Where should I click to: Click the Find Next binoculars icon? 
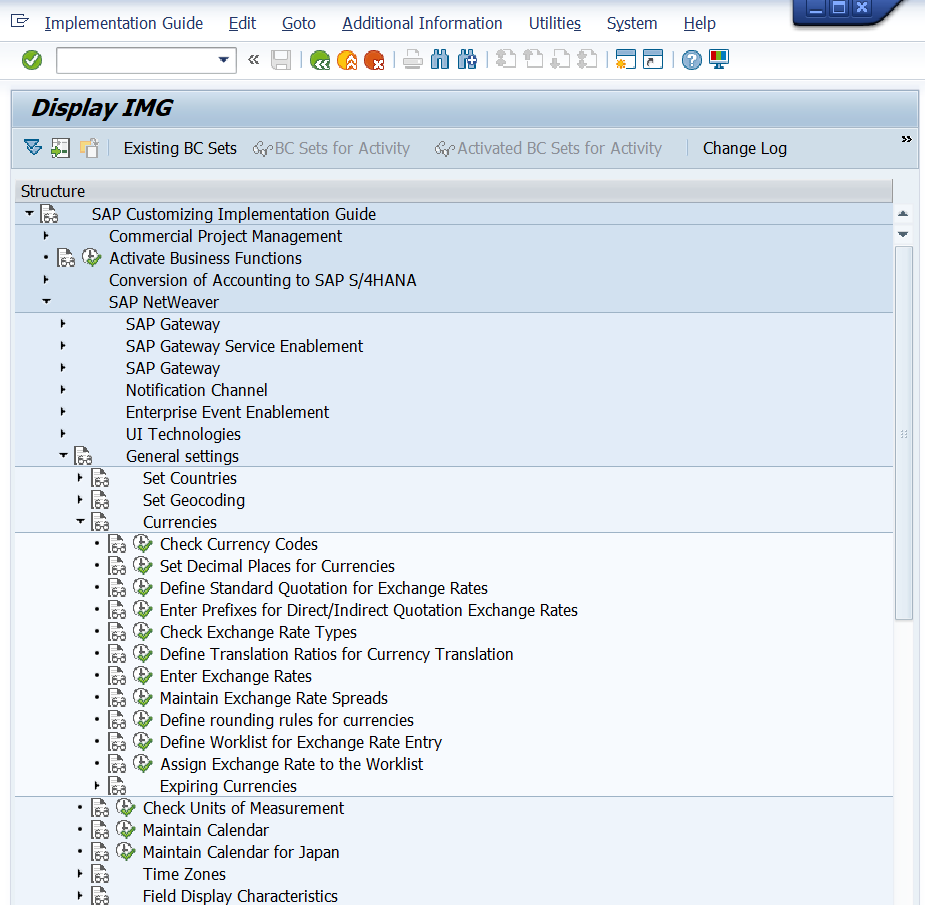tap(467, 60)
